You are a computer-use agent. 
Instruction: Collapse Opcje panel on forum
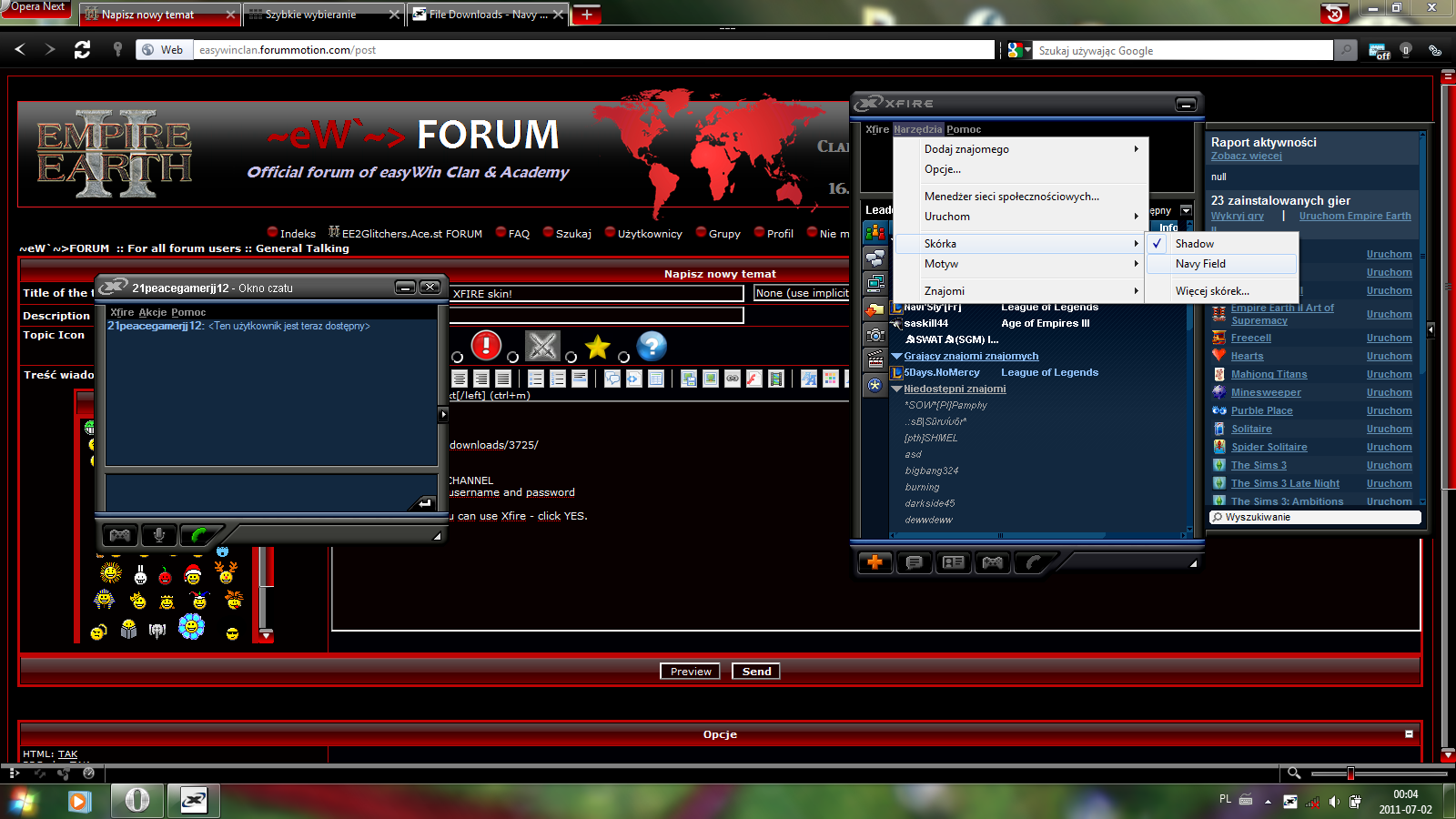point(1409,733)
